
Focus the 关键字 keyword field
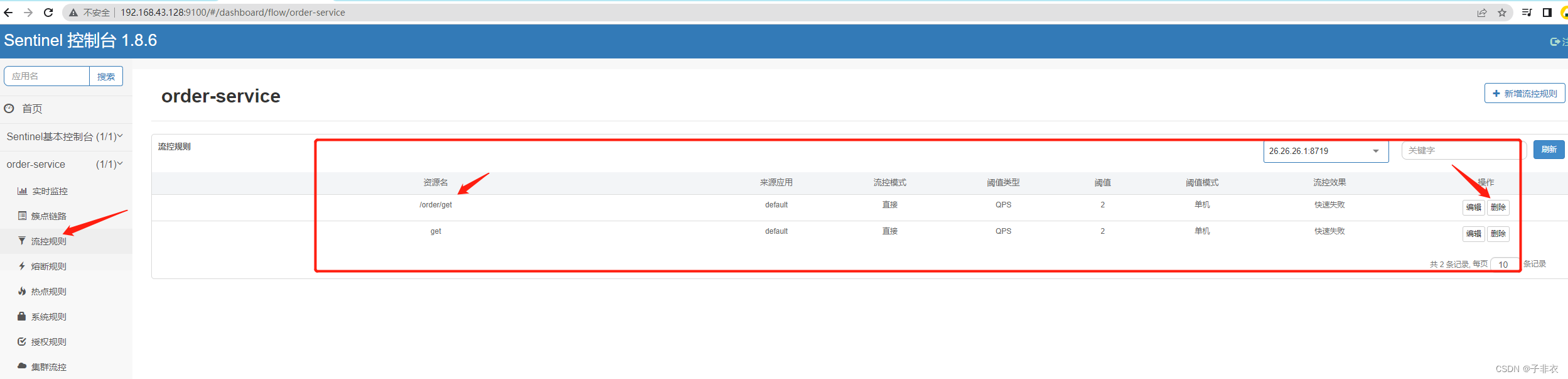(1463, 150)
